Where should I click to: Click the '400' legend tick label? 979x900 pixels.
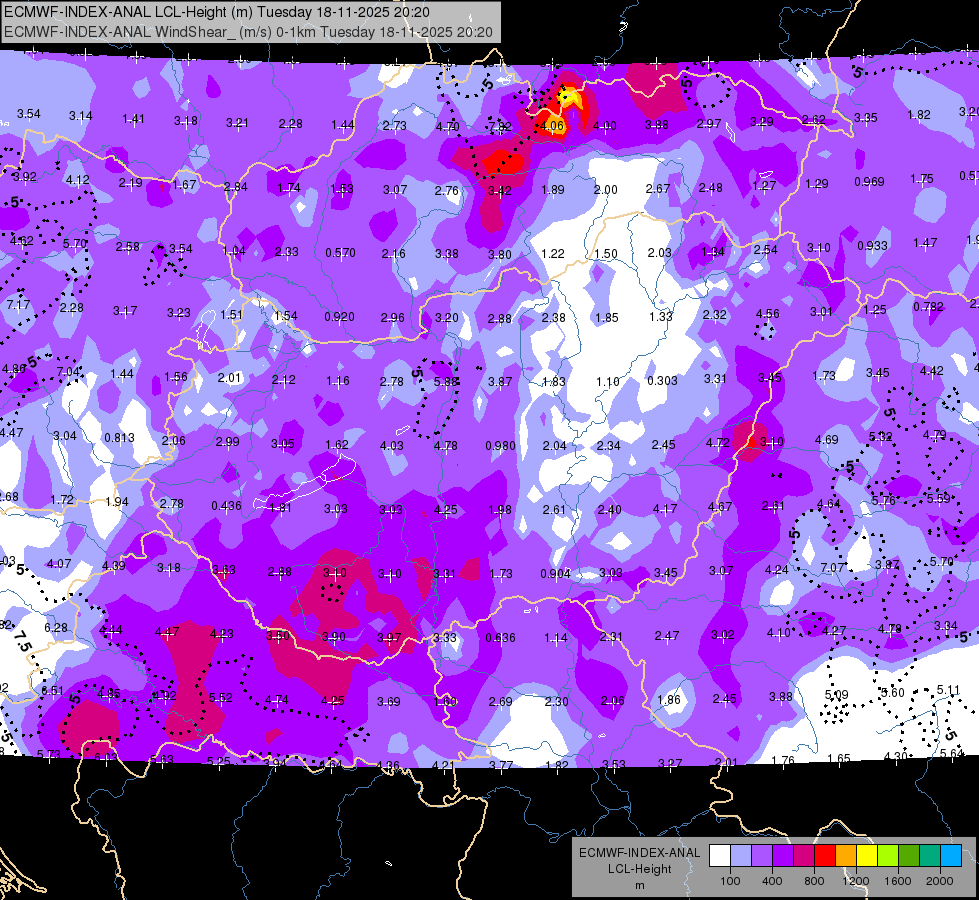(772, 881)
